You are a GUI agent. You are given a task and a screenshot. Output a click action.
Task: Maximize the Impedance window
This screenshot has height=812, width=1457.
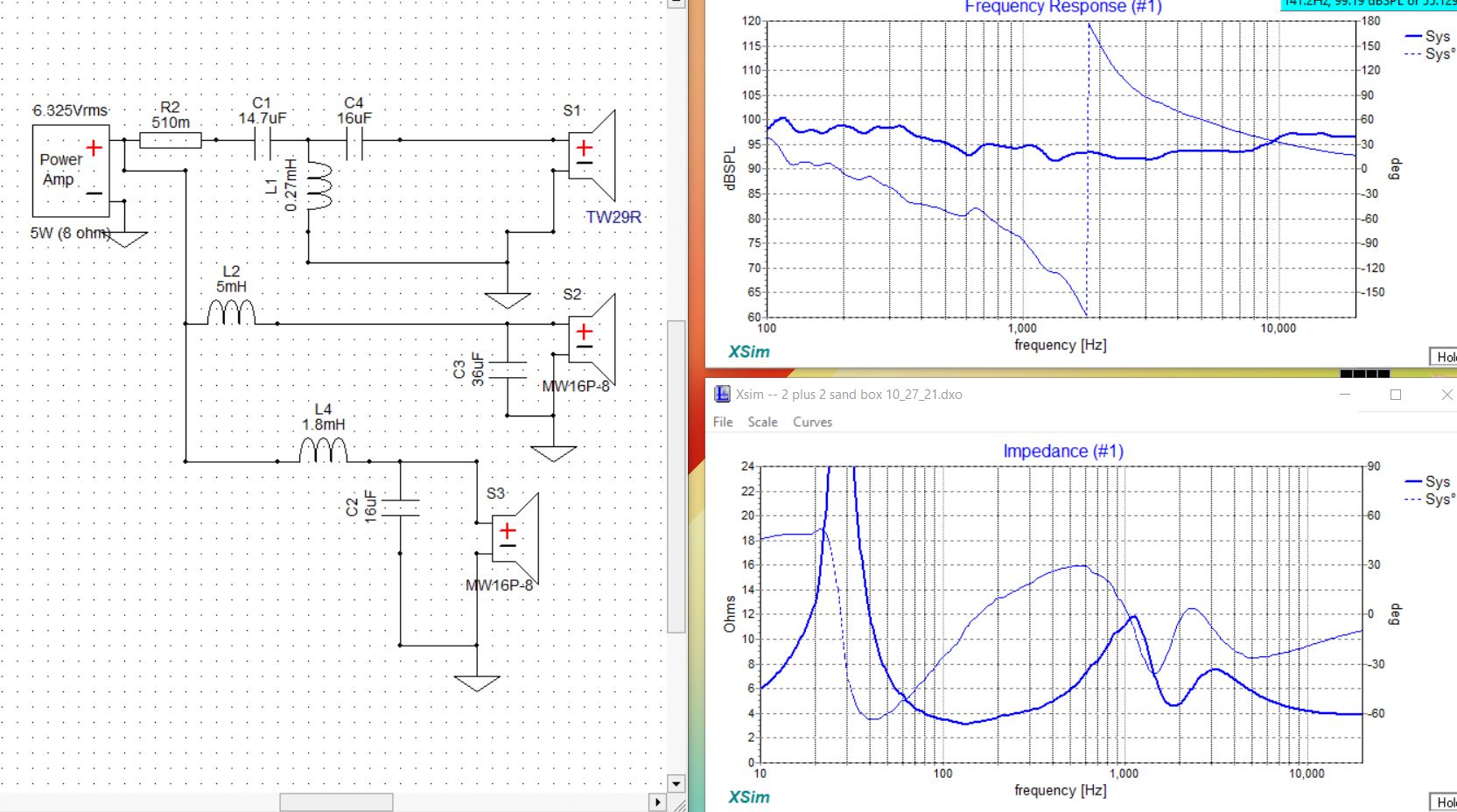[1396, 395]
